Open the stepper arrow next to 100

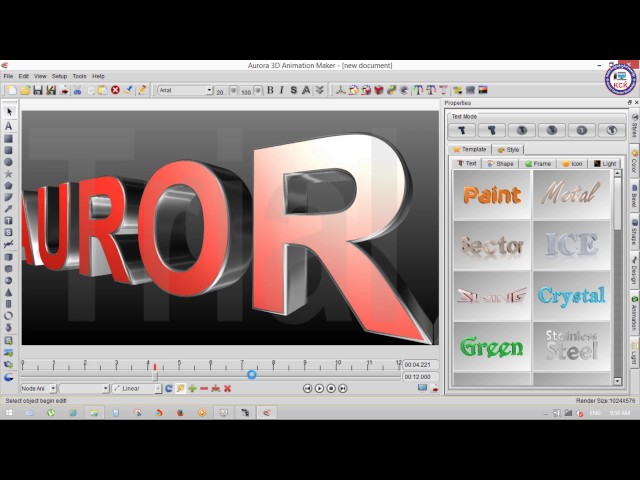pos(258,90)
